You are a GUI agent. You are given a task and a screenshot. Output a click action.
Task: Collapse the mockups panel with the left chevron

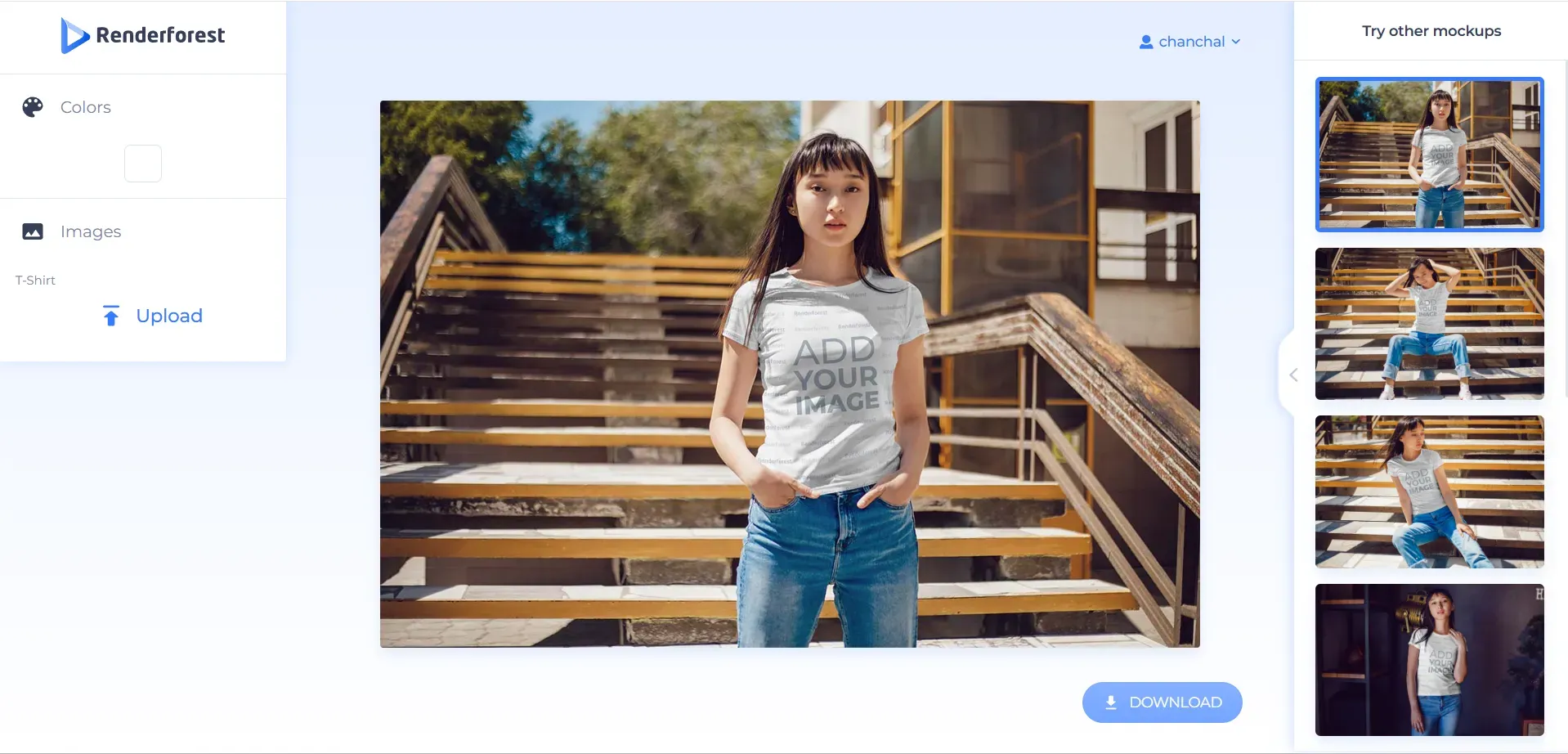point(1292,375)
